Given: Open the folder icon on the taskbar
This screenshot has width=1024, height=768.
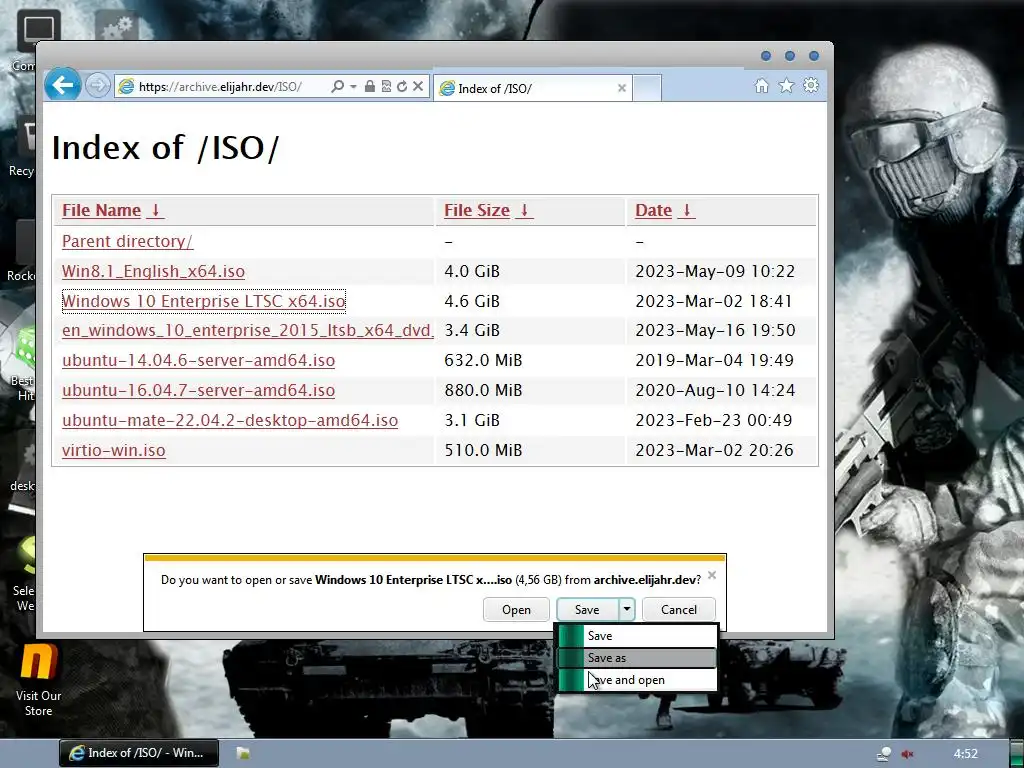Looking at the screenshot, I should click(x=243, y=753).
